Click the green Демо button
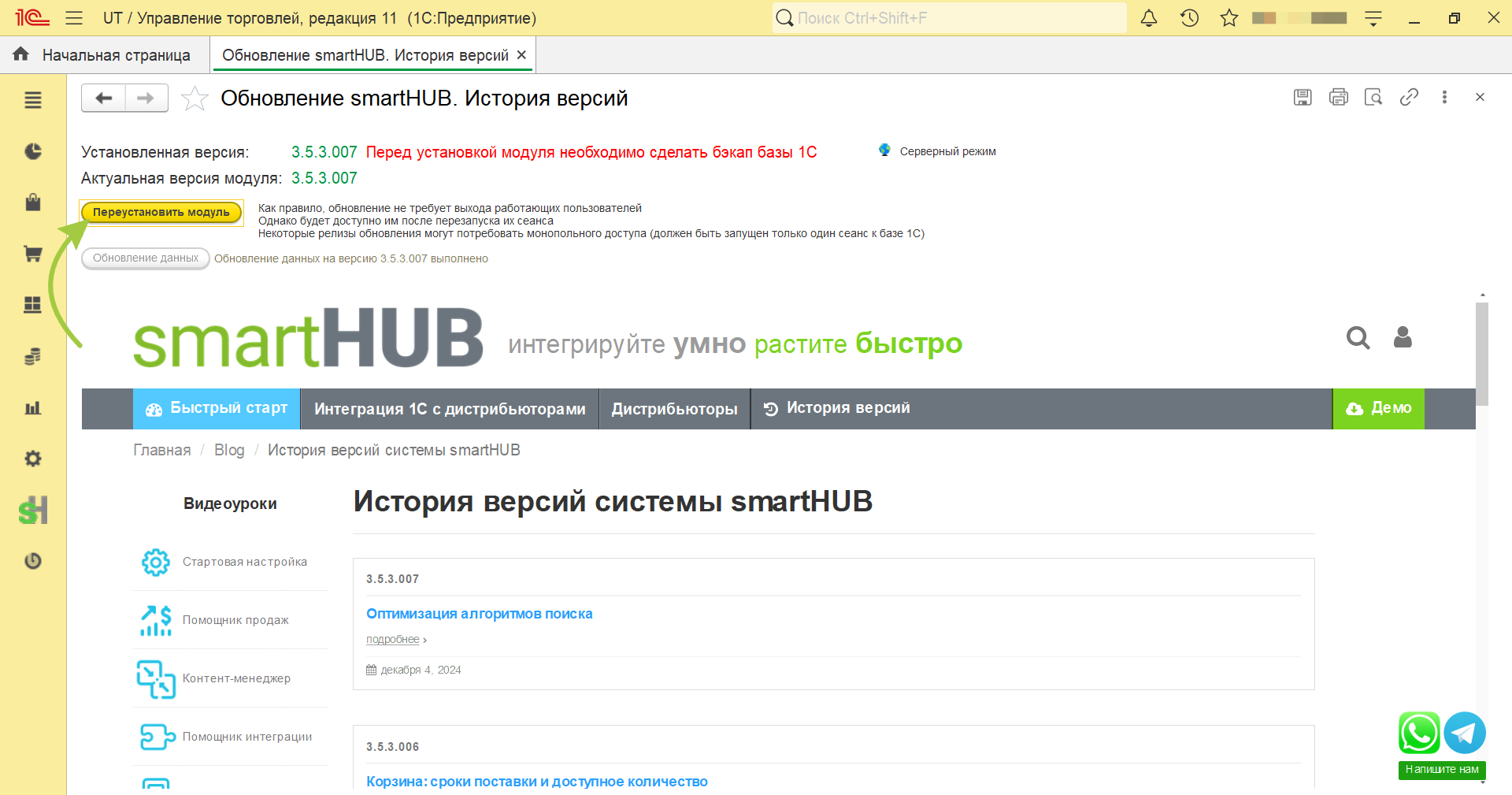 [1378, 408]
